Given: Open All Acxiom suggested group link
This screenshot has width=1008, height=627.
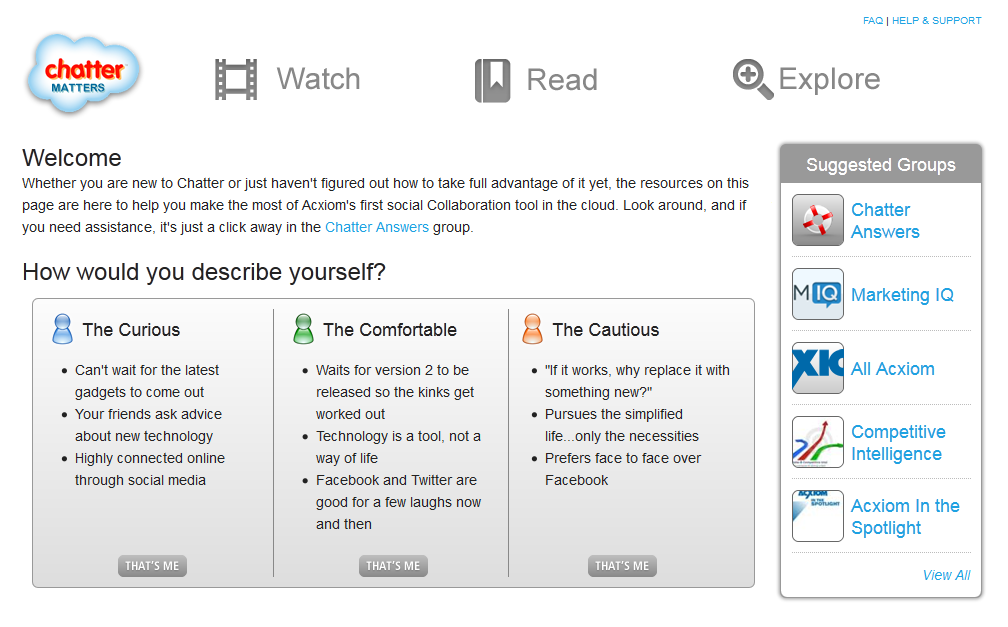Looking at the screenshot, I should click(x=893, y=368).
